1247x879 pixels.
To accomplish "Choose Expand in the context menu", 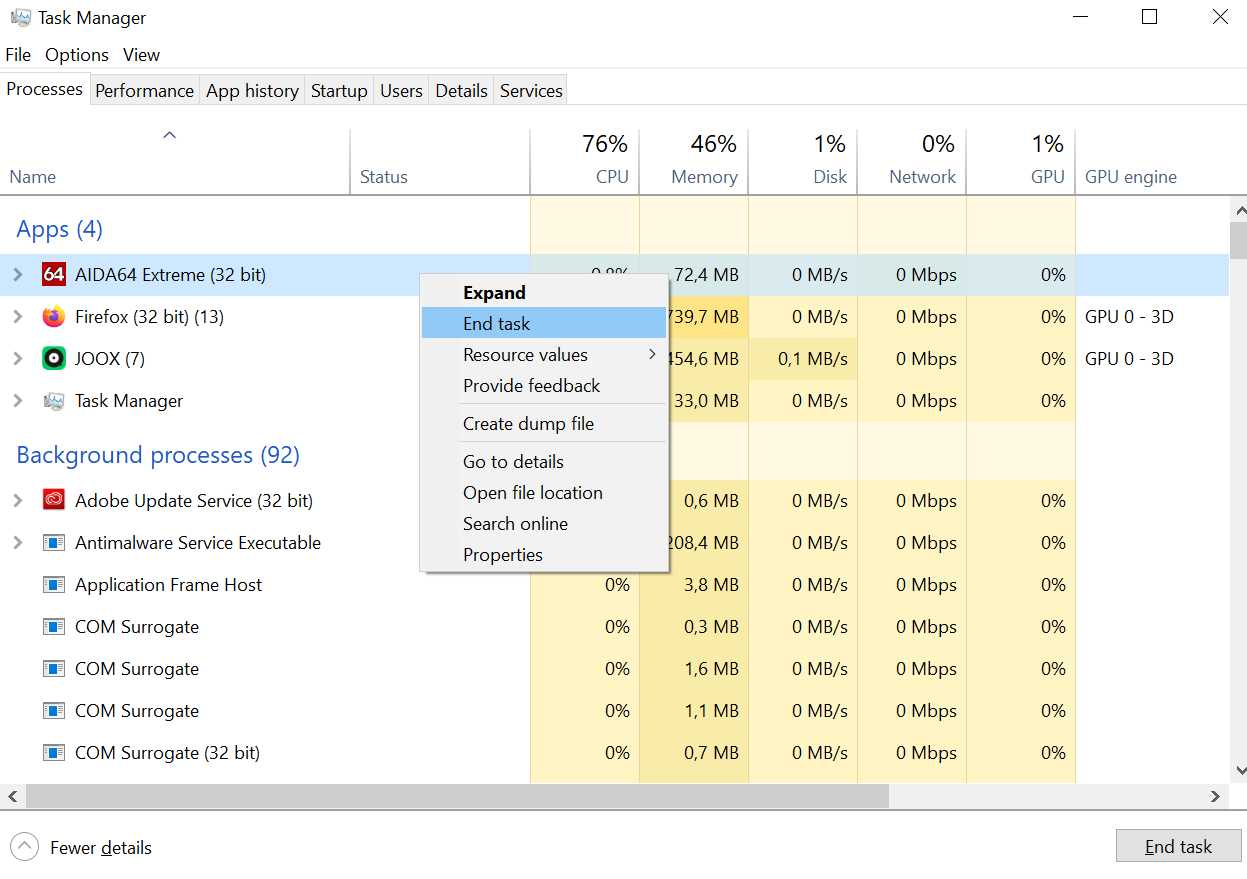I will (x=544, y=293).
